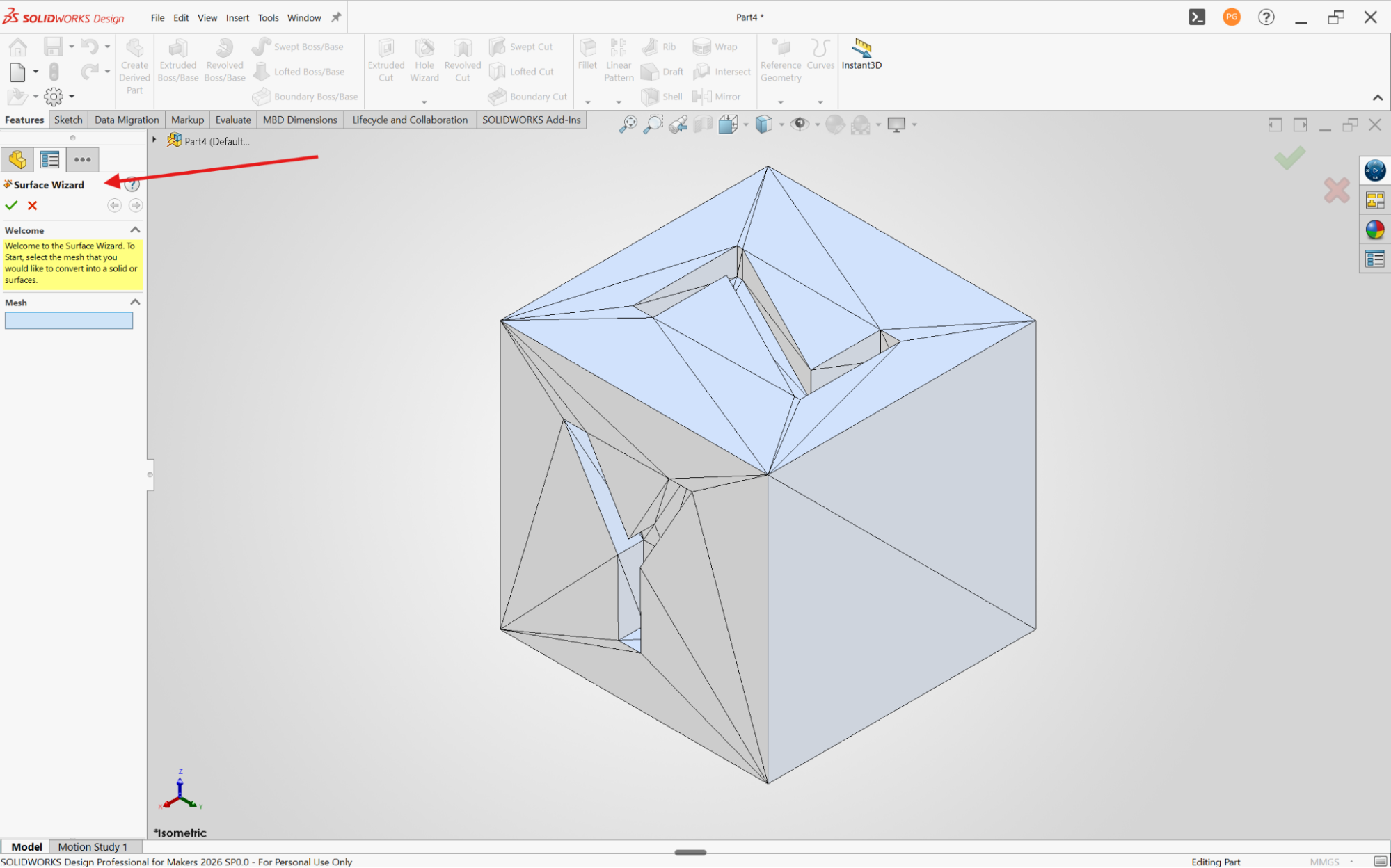Collapse the Mesh section

click(x=135, y=302)
